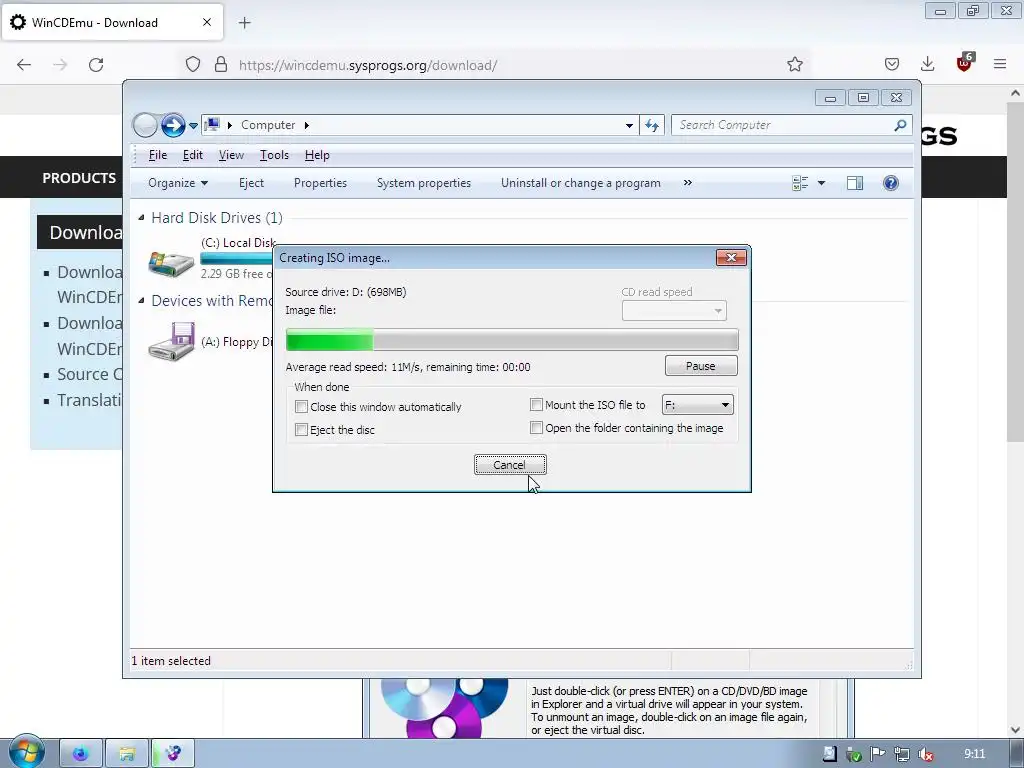
Task: Click the Search Computer input field
Action: (x=784, y=125)
